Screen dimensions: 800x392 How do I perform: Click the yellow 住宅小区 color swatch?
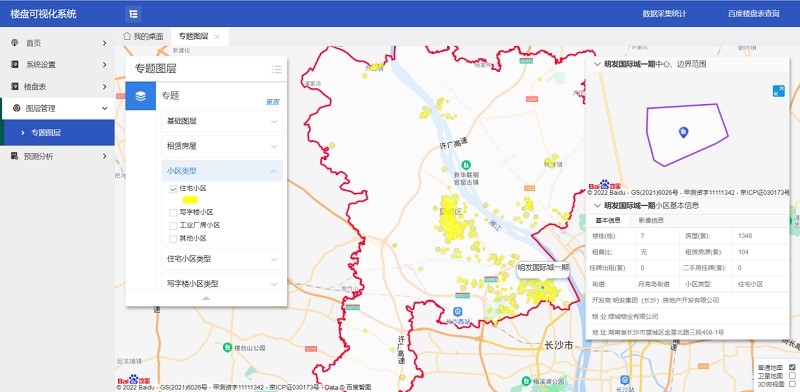190,200
